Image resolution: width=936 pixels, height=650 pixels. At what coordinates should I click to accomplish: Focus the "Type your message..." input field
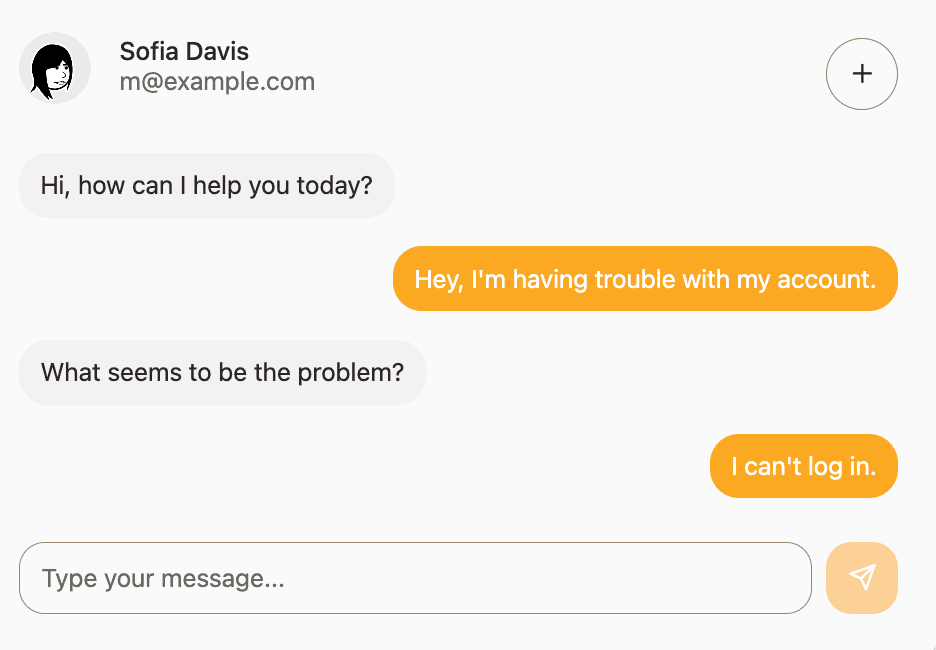click(415, 578)
